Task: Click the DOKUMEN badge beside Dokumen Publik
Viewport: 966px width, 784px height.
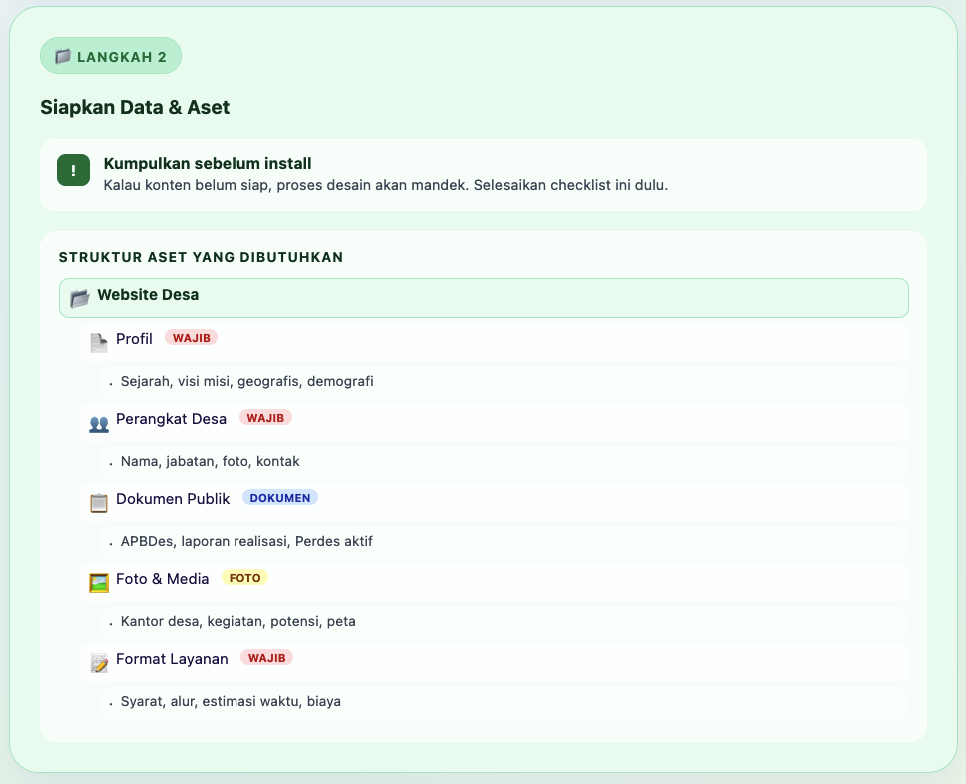Action: pos(280,497)
